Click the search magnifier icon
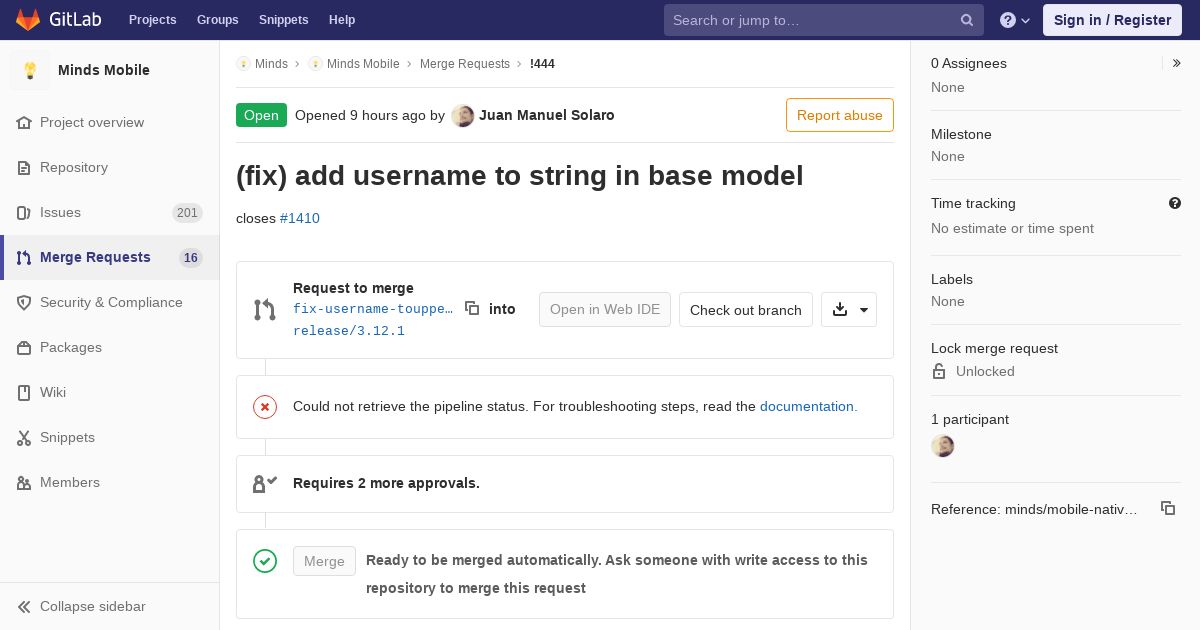The width and height of the screenshot is (1200, 630). tap(967, 20)
